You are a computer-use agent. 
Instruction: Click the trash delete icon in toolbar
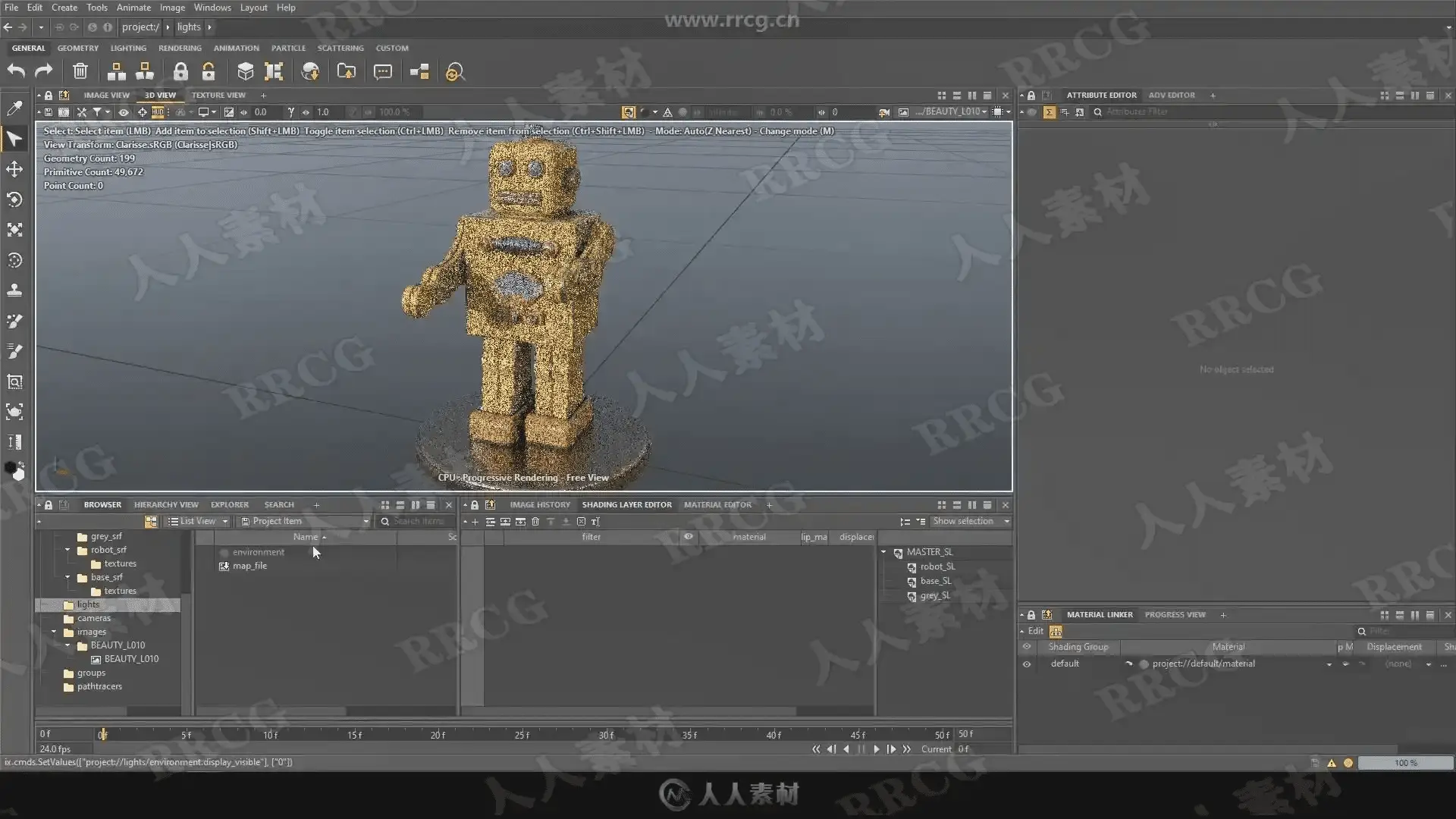point(80,71)
